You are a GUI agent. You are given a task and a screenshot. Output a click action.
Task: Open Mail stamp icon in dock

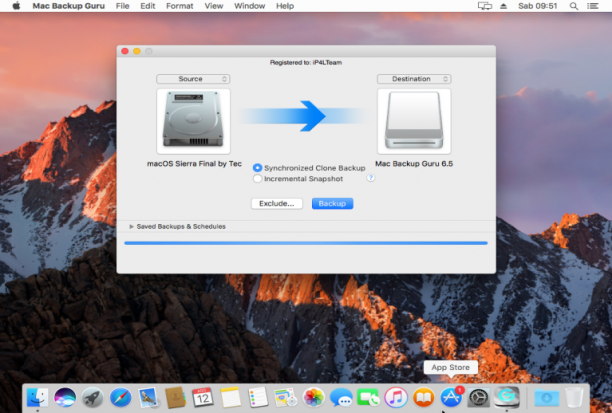(148, 397)
